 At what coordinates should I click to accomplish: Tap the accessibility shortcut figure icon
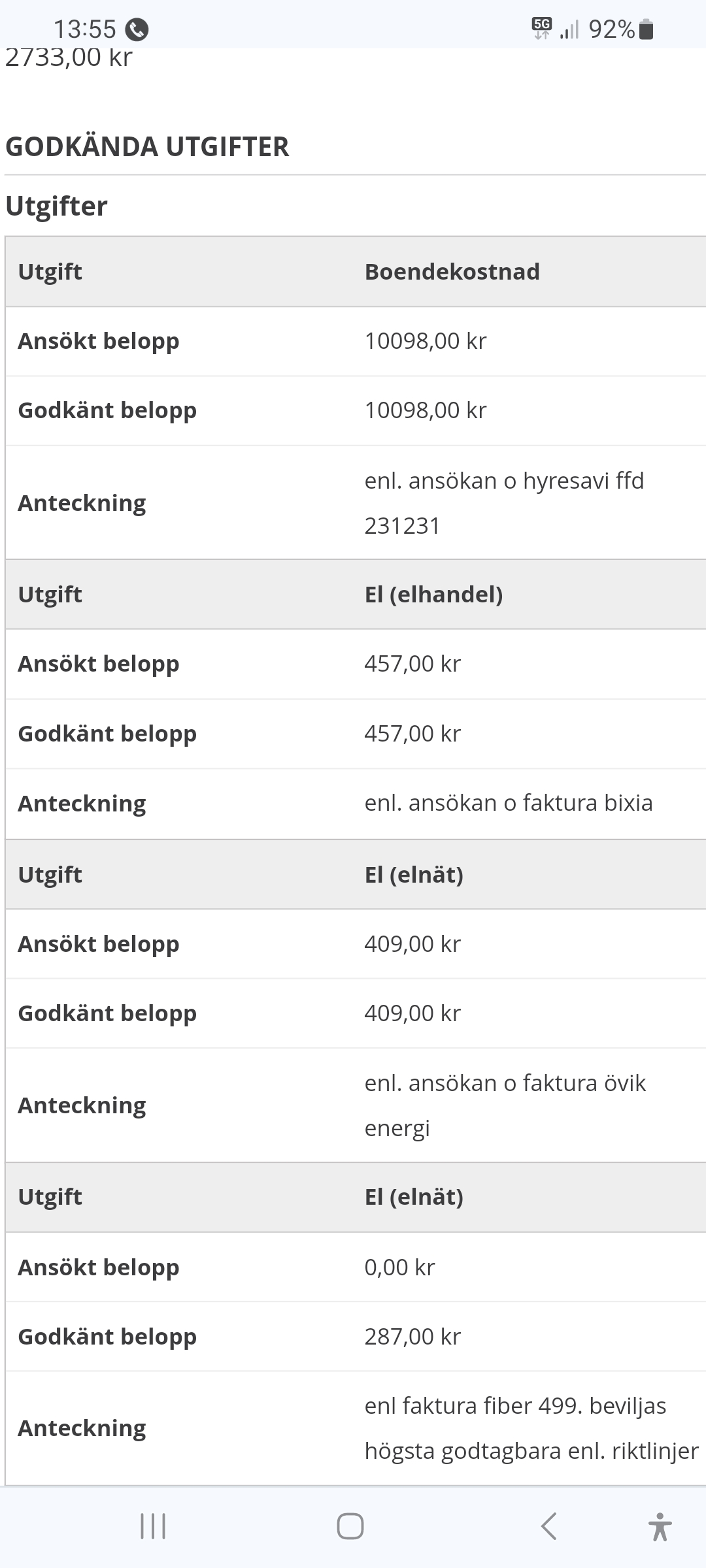pyautogui.click(x=660, y=1526)
